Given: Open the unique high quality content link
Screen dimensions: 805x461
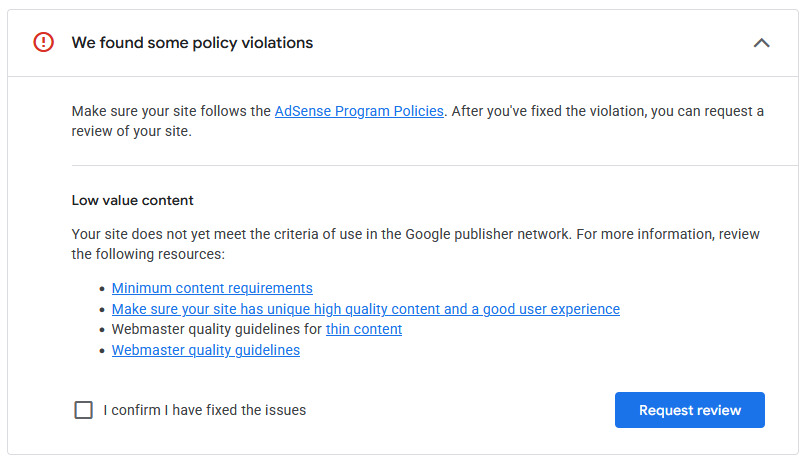Looking at the screenshot, I should 365,309.
